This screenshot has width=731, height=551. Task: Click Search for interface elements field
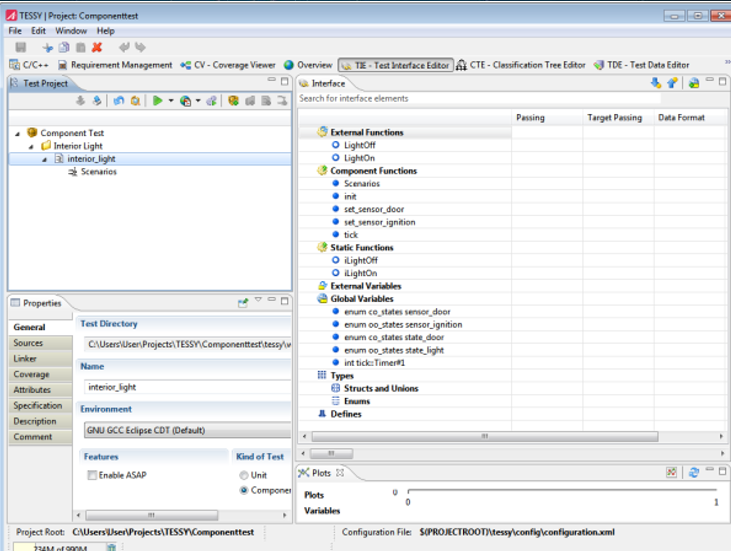pos(479,98)
